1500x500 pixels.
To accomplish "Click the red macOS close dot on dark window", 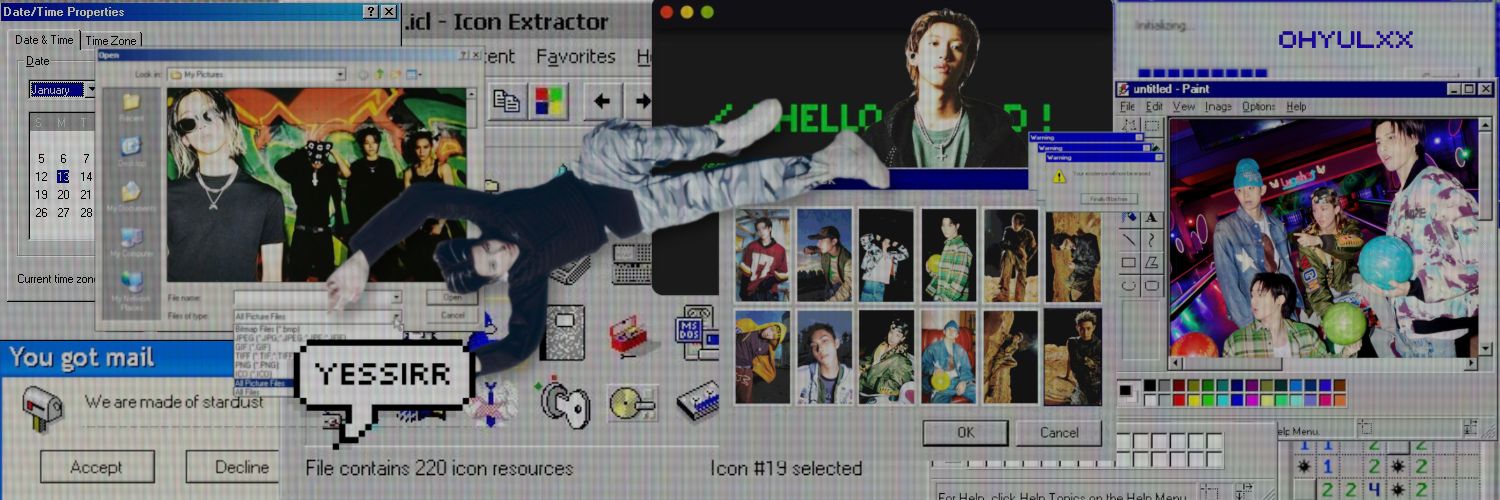I will point(667,12).
